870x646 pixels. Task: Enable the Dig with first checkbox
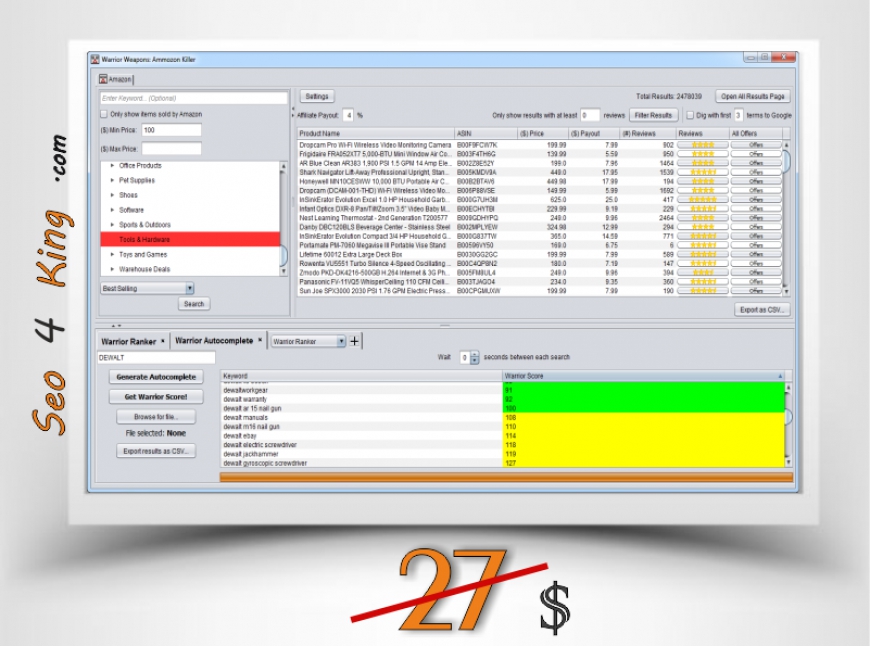(x=690, y=115)
